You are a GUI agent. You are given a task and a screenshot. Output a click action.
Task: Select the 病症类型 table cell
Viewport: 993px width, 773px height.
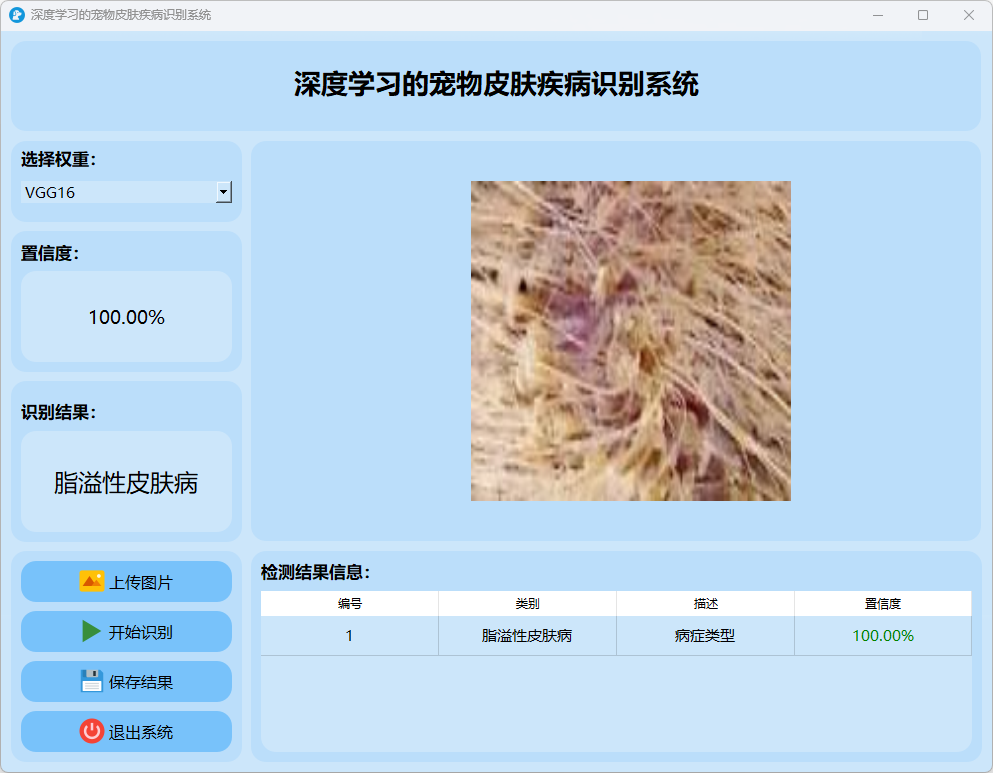point(705,636)
